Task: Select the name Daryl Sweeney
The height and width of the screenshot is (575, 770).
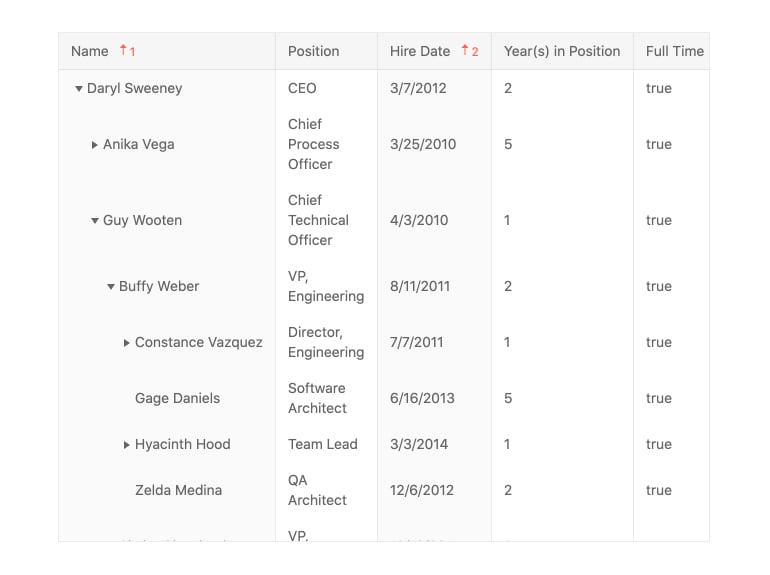Action: pyautogui.click(x=135, y=88)
